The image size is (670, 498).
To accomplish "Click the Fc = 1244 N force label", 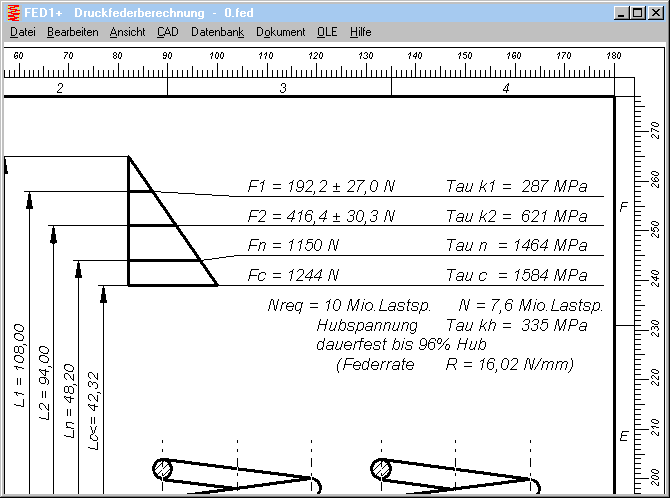I will pyautogui.click(x=293, y=275).
